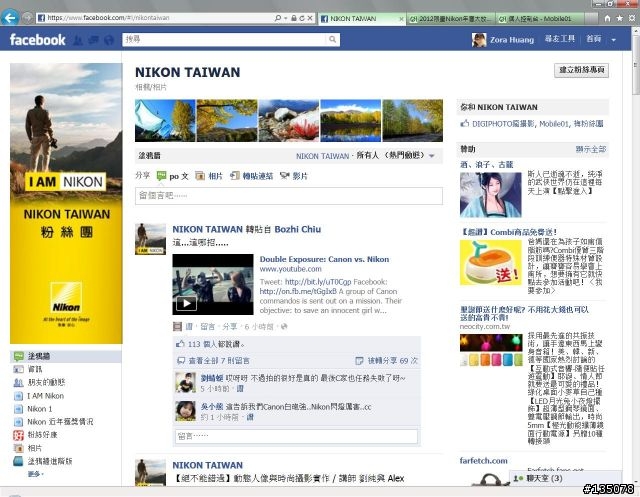Open Facebook friend requests icon

click(x=78, y=40)
